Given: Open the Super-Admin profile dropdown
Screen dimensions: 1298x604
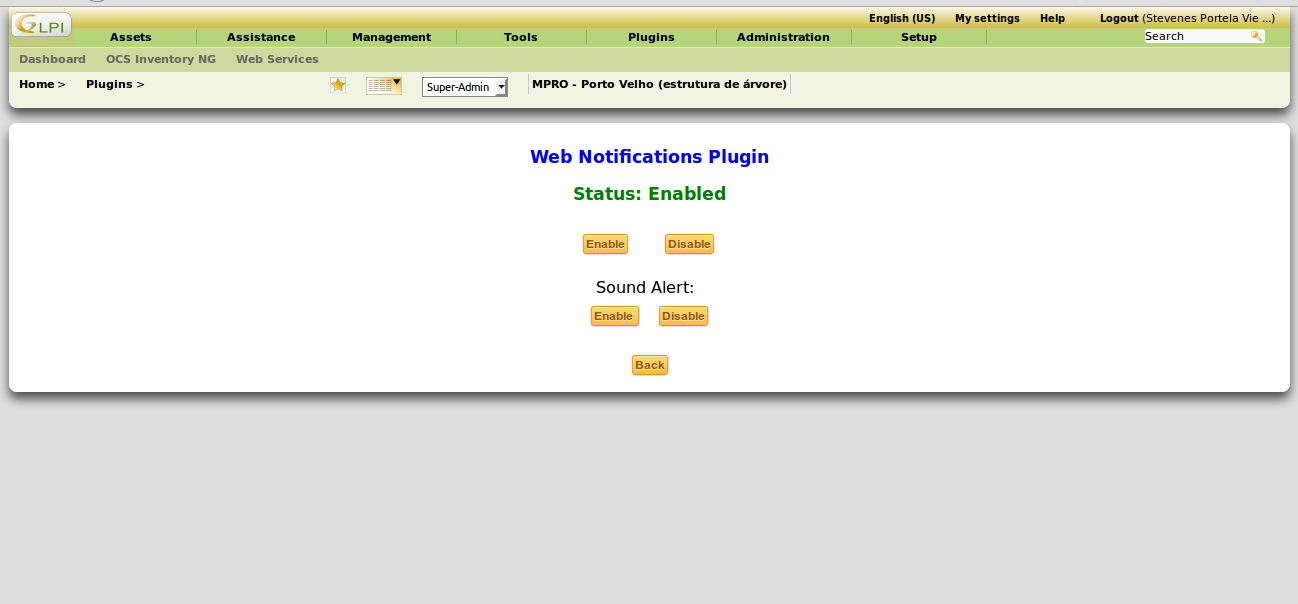Looking at the screenshot, I should click(x=465, y=87).
